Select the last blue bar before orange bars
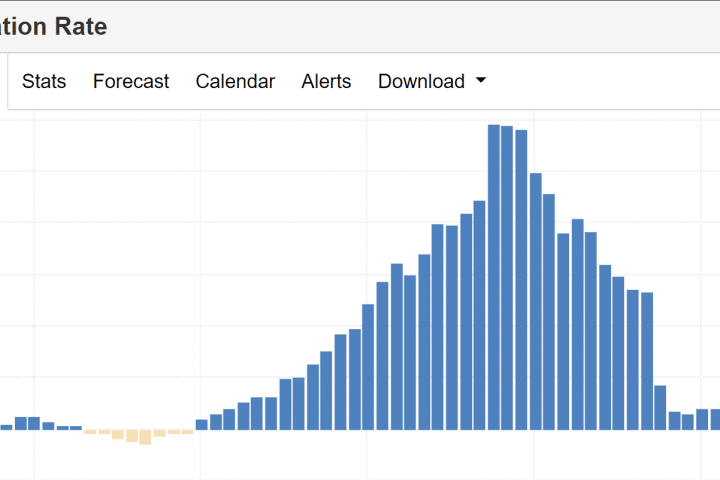The image size is (720, 480). pyautogui.click(x=76, y=428)
